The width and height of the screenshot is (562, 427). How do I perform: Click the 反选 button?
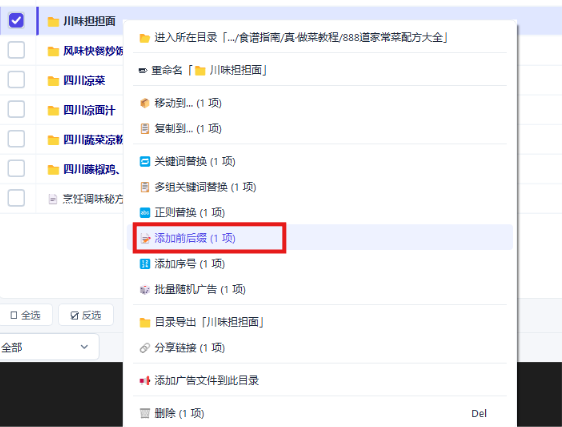point(86,315)
